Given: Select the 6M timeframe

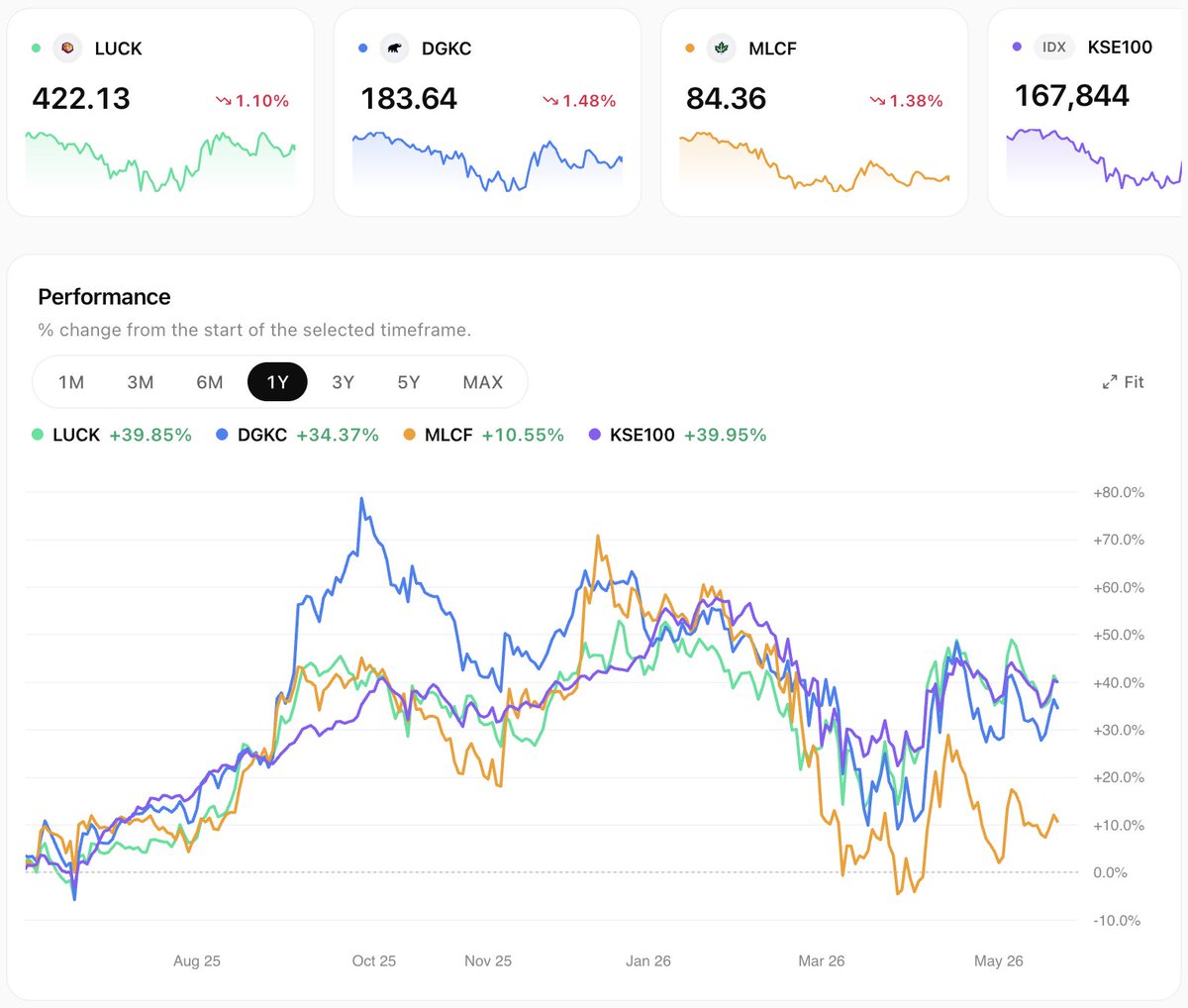Looking at the screenshot, I should (210, 382).
